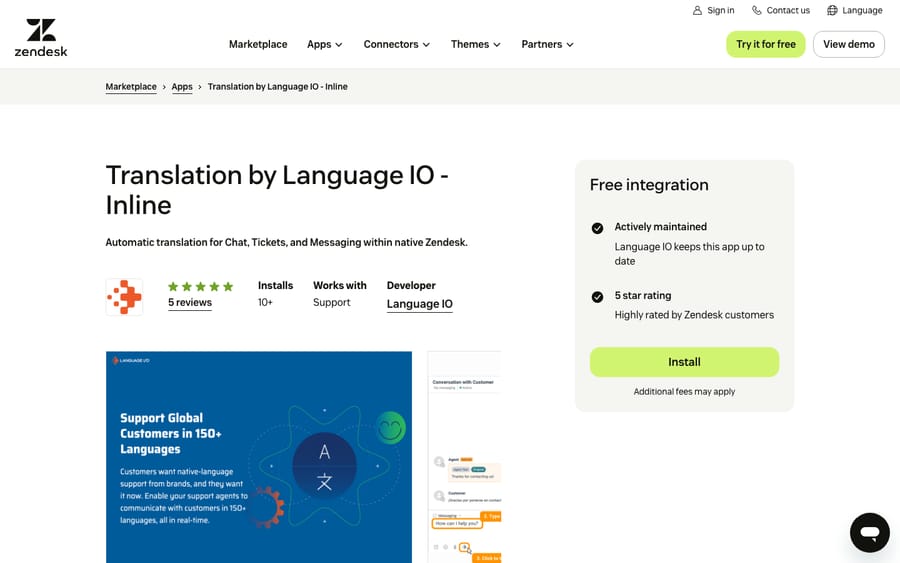Click the Translation by Language IO - Inline title

click(x=277, y=190)
